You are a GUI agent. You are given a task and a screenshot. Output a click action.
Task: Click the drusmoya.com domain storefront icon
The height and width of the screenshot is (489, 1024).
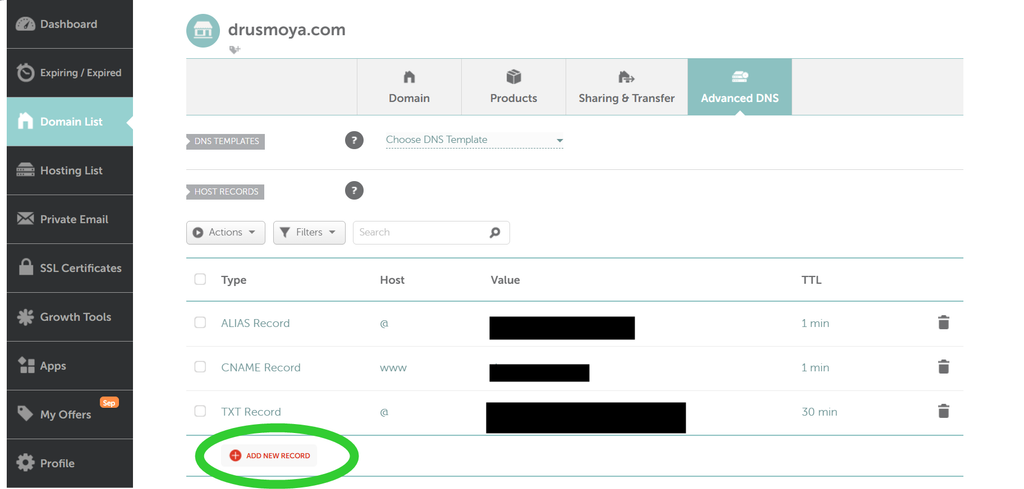coord(203,31)
